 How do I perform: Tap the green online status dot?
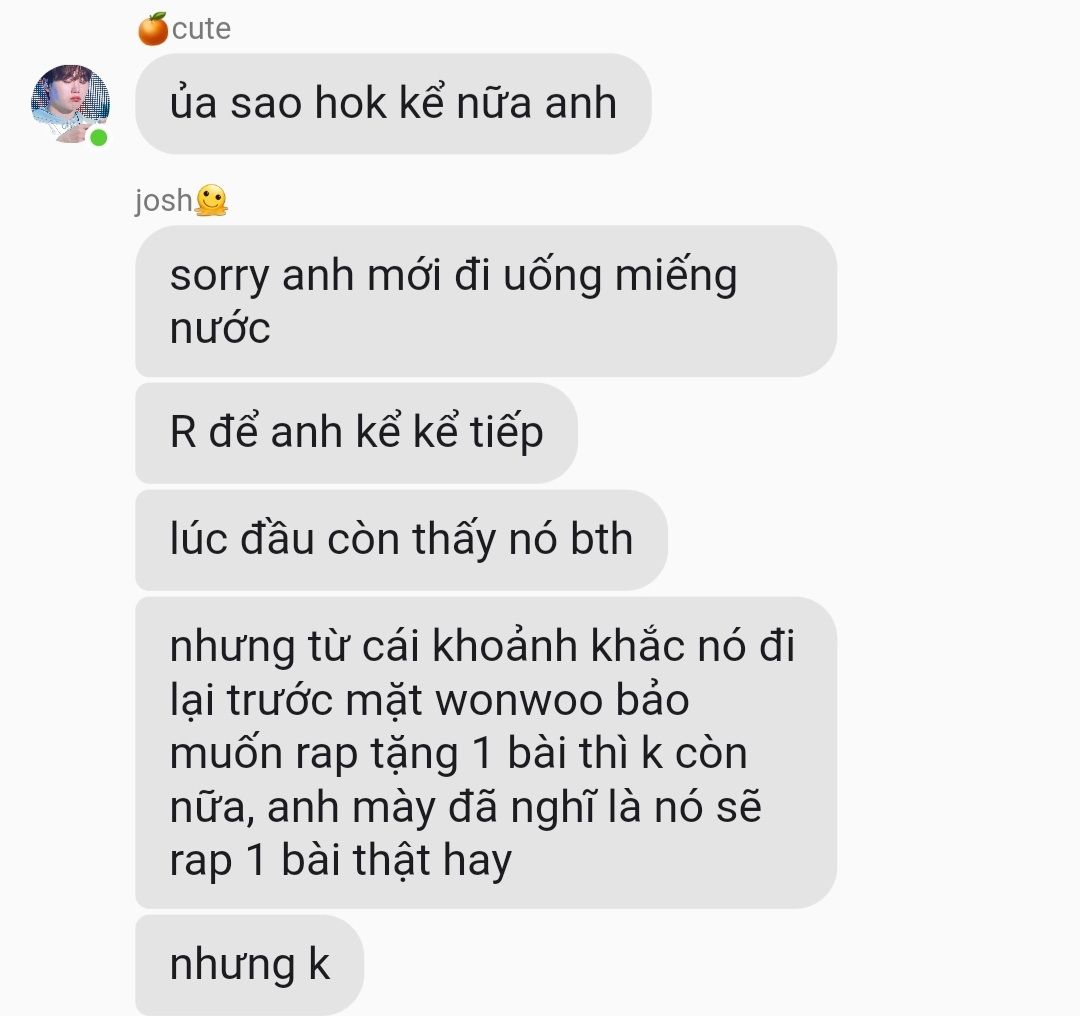[x=98, y=138]
